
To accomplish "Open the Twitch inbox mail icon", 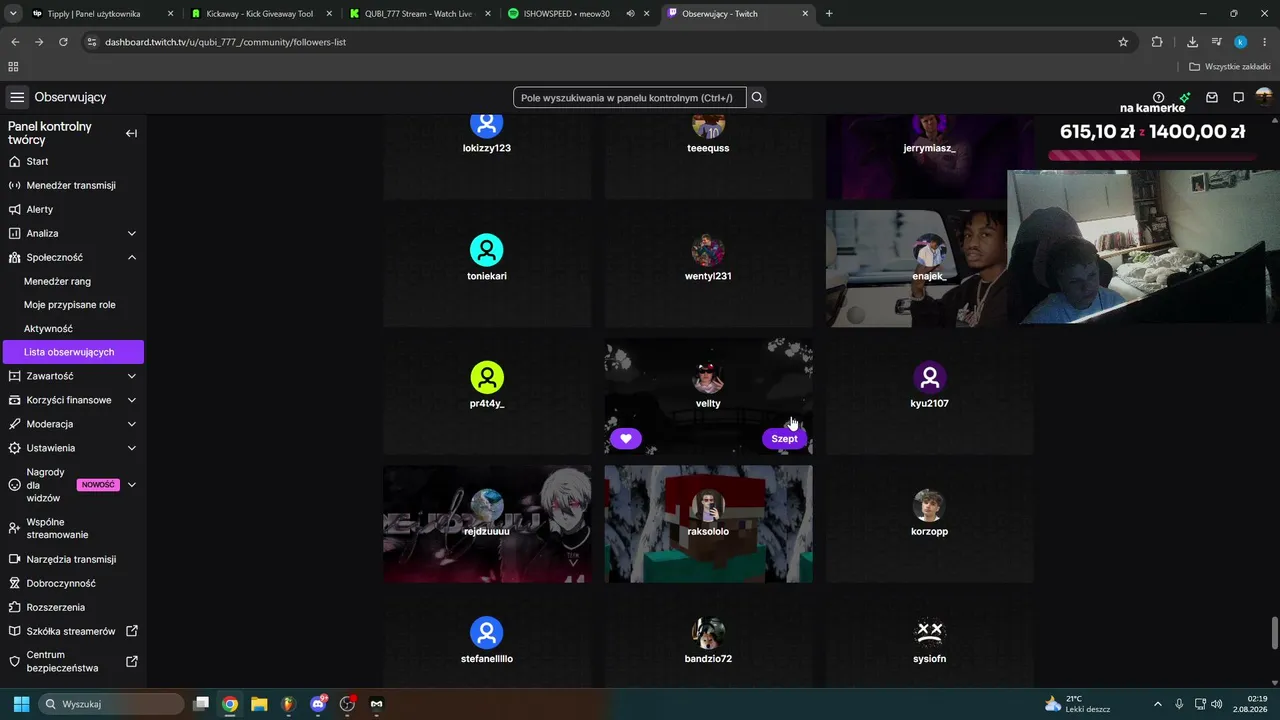I will 1212,97.
